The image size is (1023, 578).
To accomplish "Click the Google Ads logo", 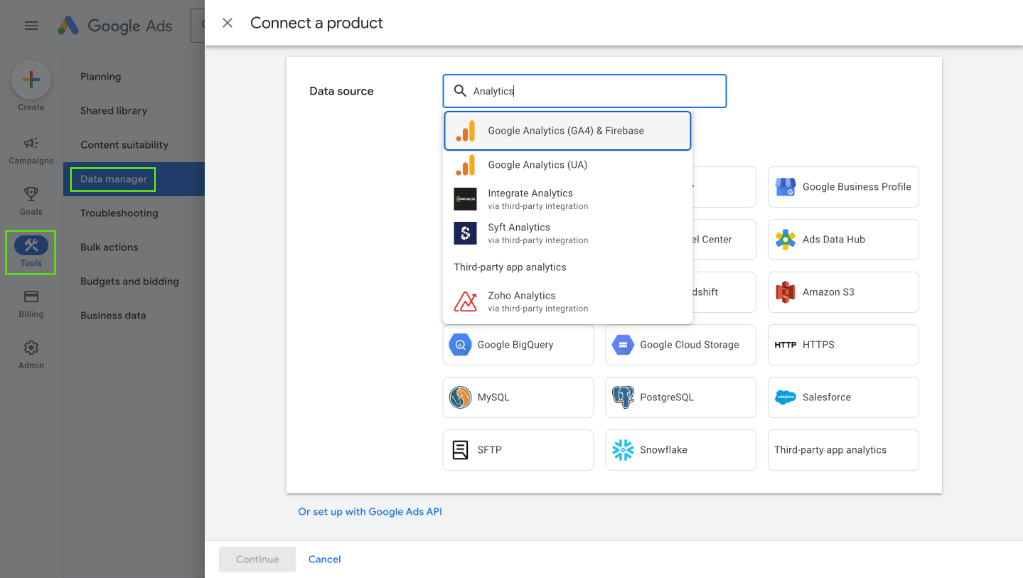I will coord(115,25).
